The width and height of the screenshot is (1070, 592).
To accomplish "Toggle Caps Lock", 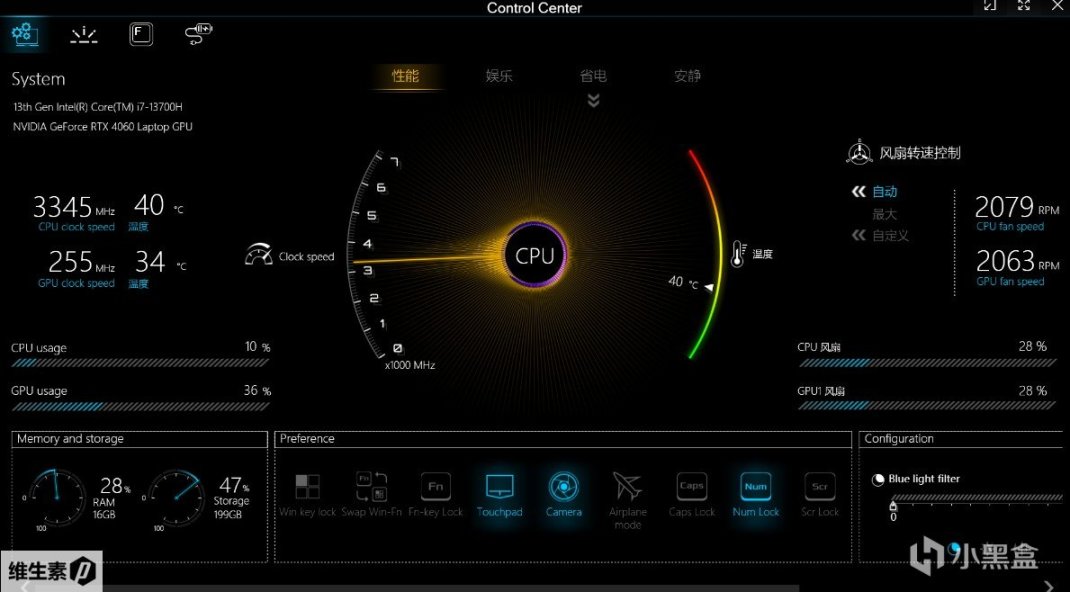I will point(691,496).
